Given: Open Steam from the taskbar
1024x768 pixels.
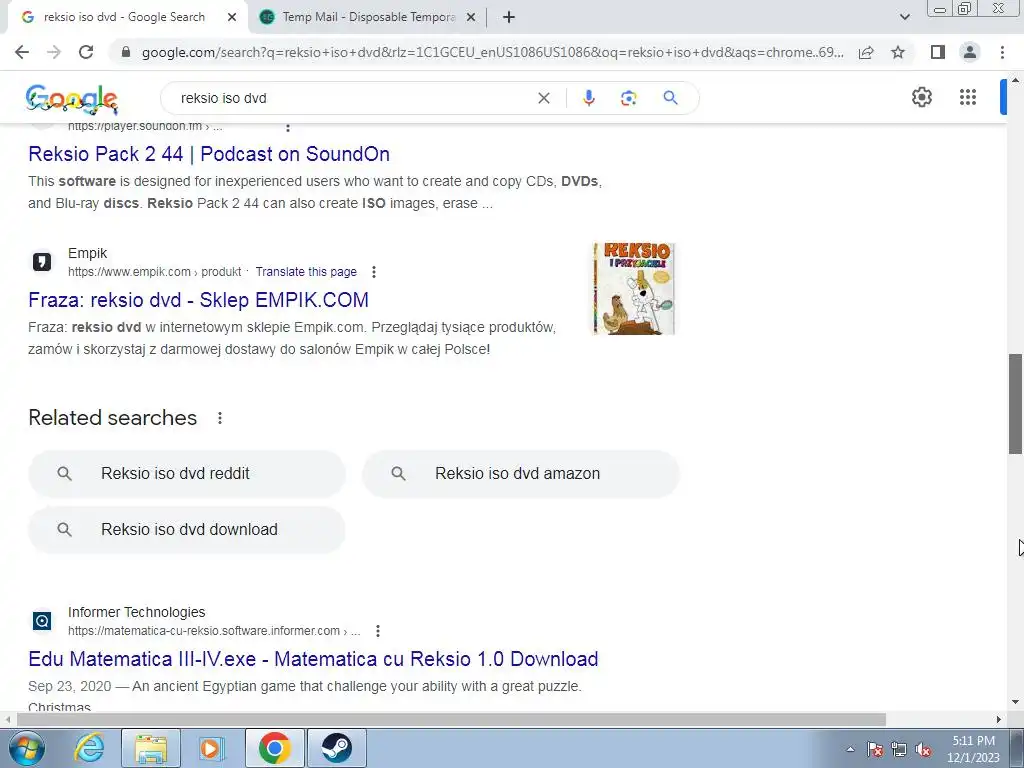Looking at the screenshot, I should point(336,748).
